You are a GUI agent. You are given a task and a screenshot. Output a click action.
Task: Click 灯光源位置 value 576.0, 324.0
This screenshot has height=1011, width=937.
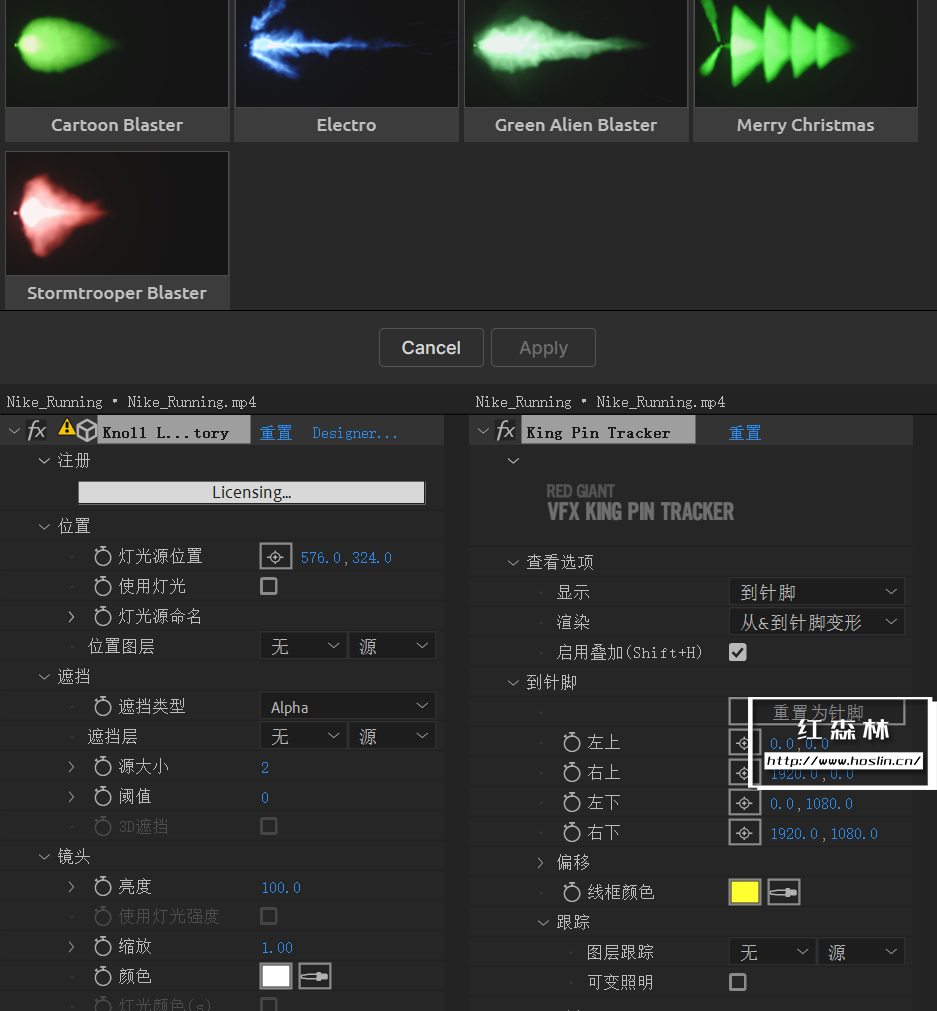click(x=346, y=557)
